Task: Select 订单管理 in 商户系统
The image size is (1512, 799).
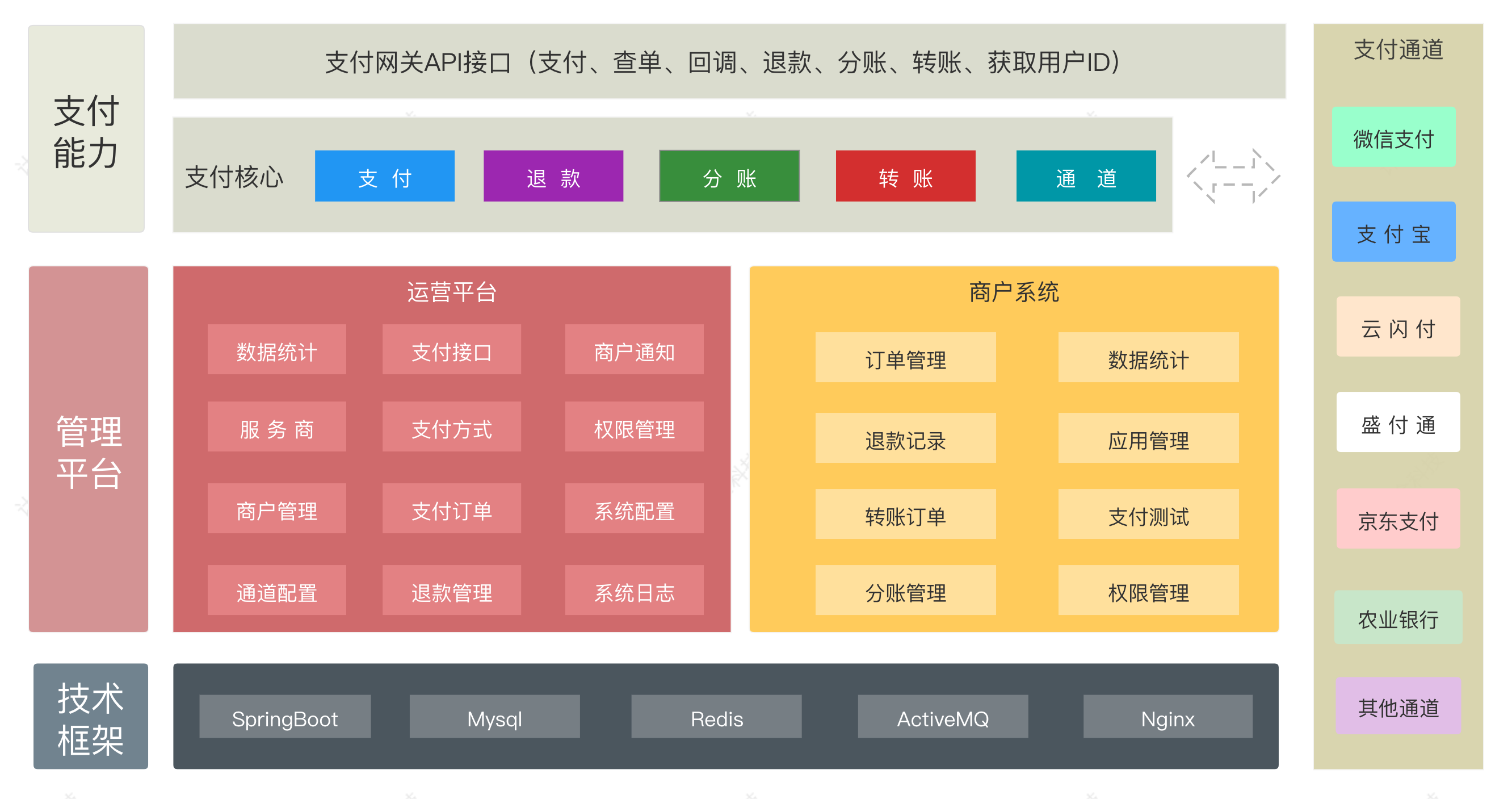Action: click(905, 358)
